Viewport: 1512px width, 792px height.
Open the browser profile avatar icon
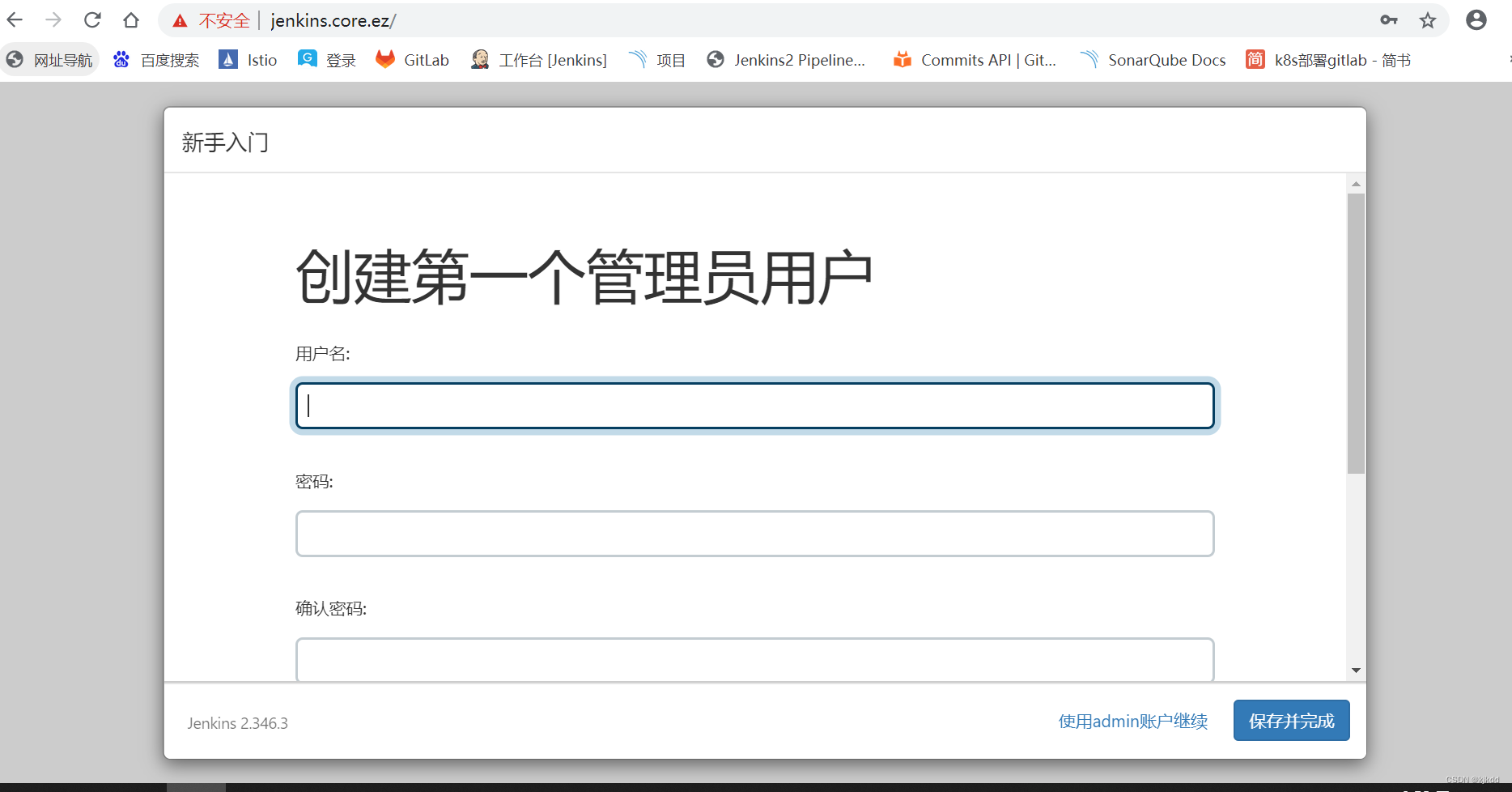pyautogui.click(x=1476, y=20)
